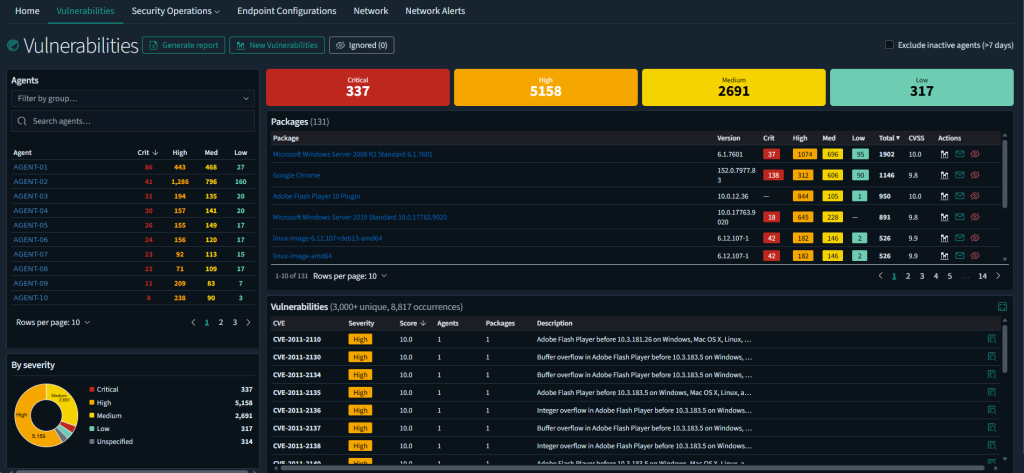Select the Vulnerabilities tab
Screen dimensions: 1024x473
point(85,11)
